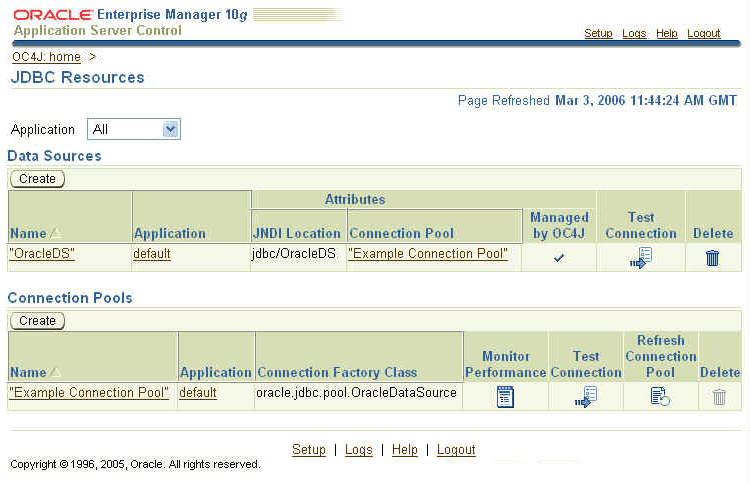Viewport: 750px width, 483px height.
Task: Sort Data Sources by Name column
Action: point(35,233)
